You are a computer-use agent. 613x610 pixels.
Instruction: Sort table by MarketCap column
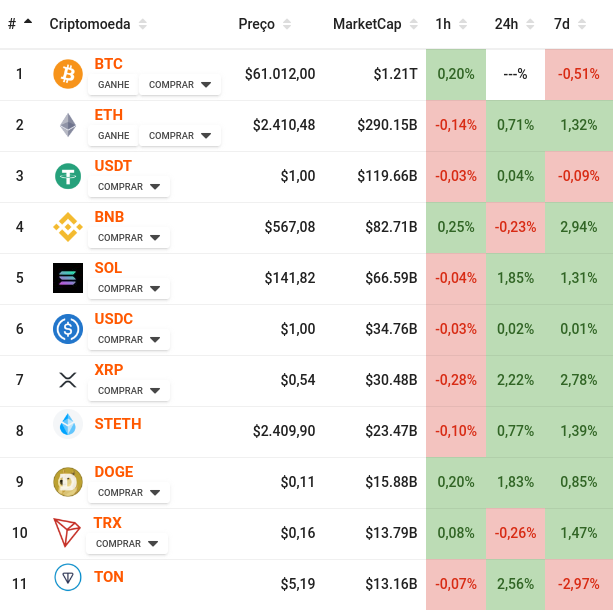tap(374, 24)
